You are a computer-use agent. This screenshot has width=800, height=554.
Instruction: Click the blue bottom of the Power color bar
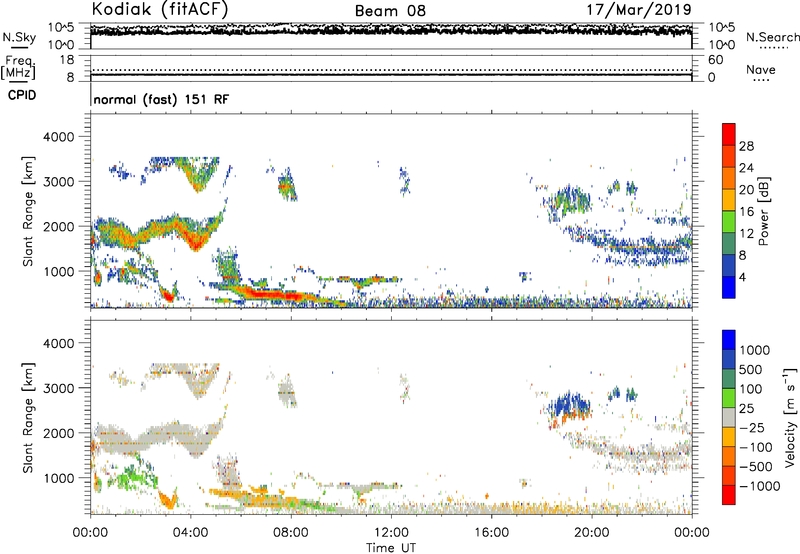pyautogui.click(x=729, y=287)
